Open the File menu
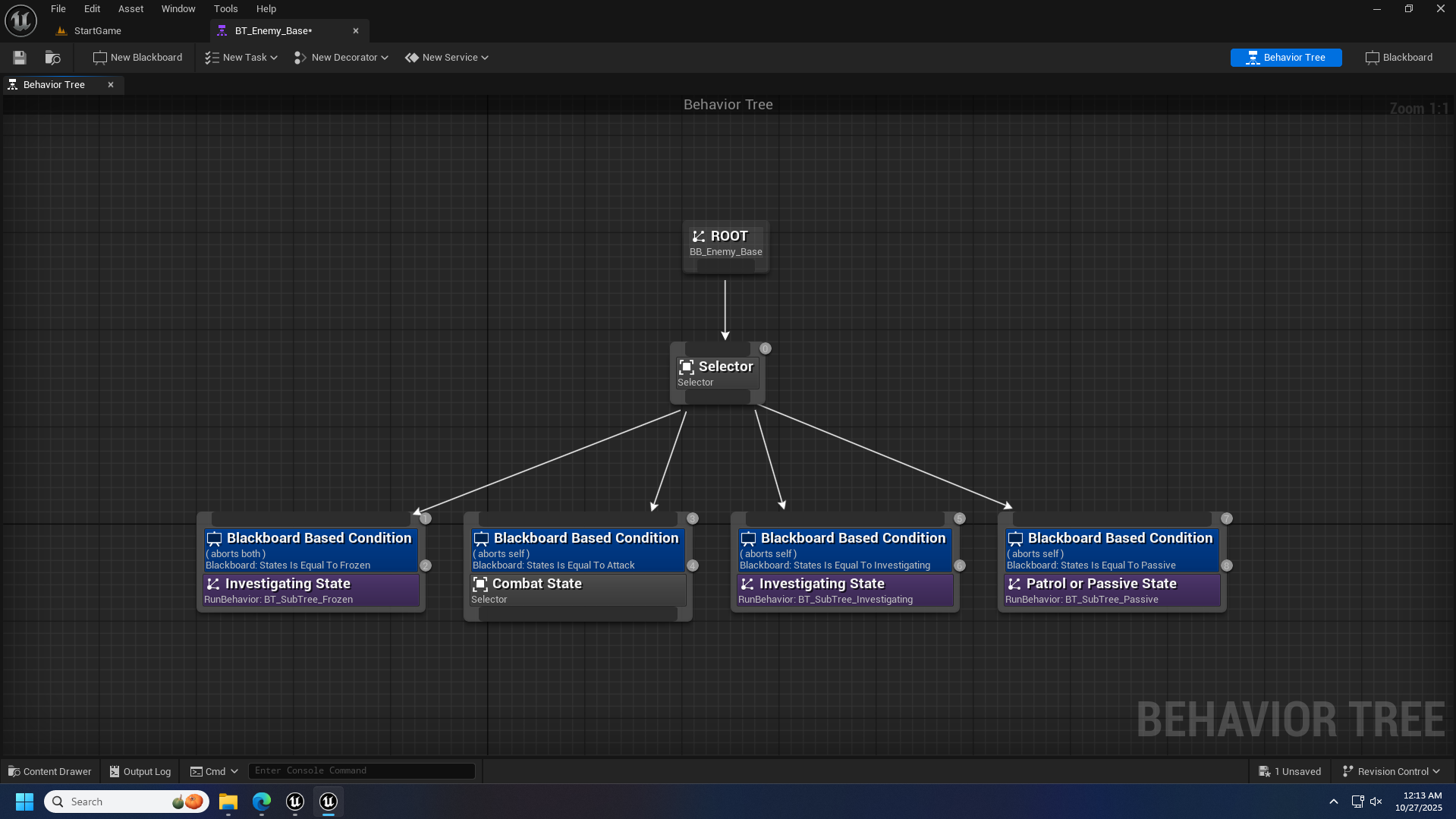Viewport: 1456px width, 819px height. coord(58,9)
